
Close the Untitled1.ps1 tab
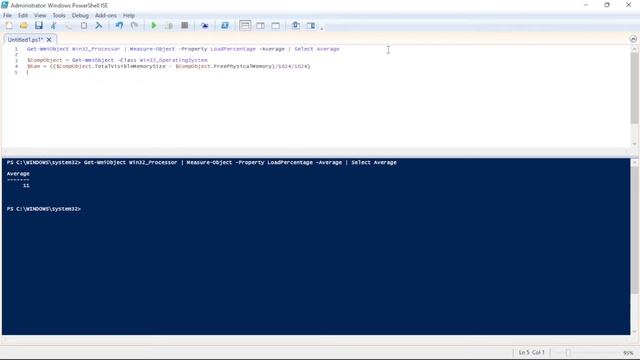pyautogui.click(x=49, y=40)
